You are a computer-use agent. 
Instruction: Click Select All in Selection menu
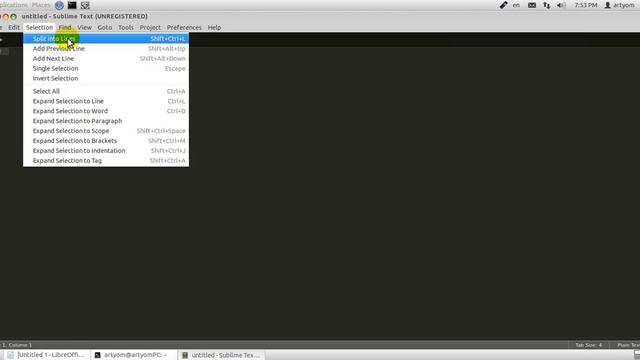tap(106, 91)
